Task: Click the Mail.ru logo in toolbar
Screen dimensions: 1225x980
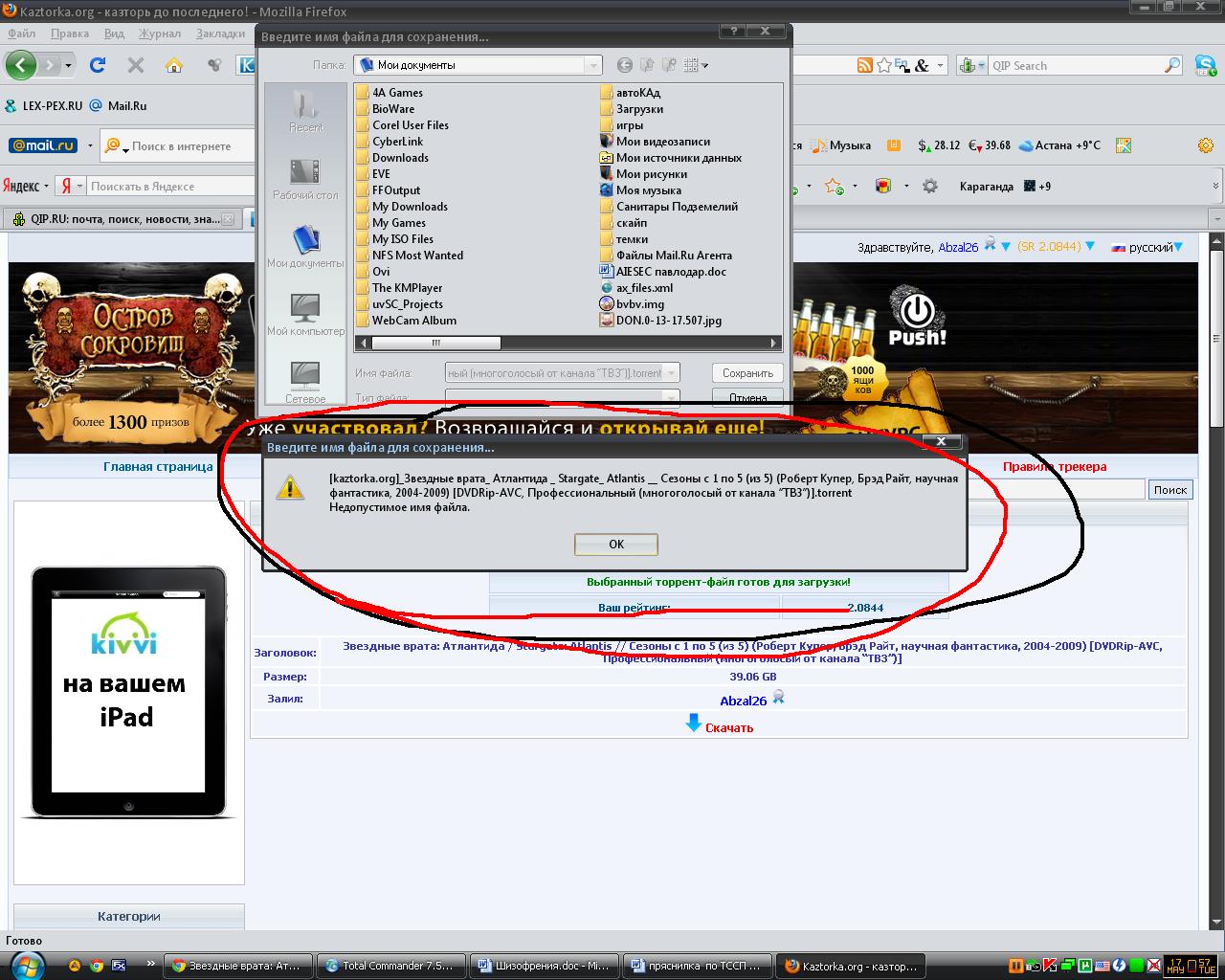Action: coord(42,145)
